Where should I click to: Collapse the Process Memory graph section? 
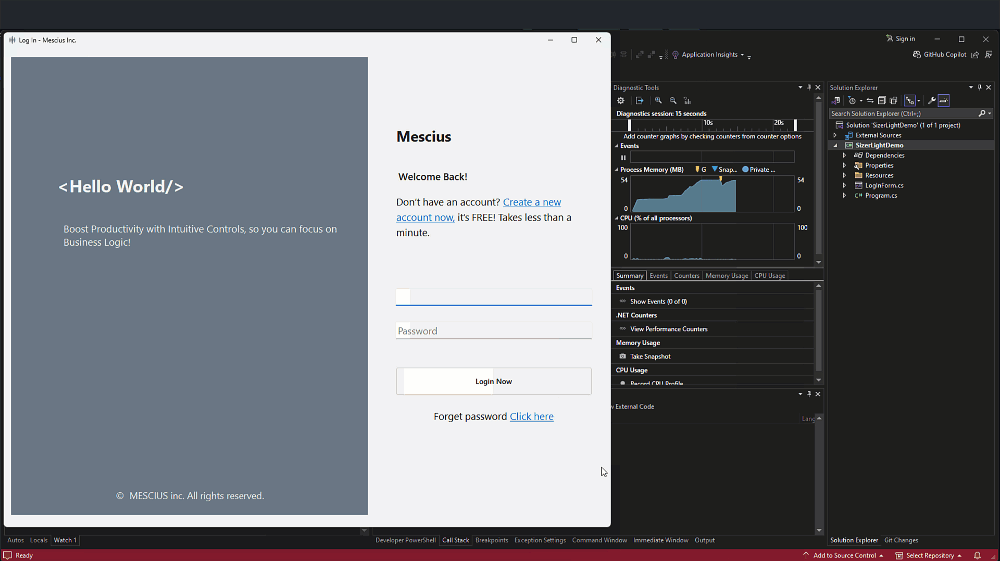617,170
